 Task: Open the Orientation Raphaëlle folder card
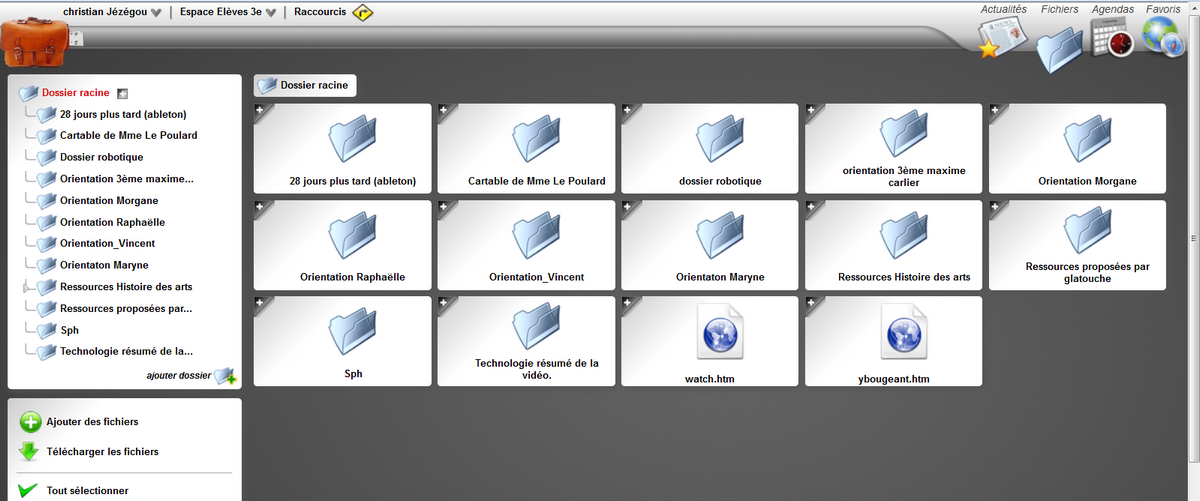(x=342, y=244)
